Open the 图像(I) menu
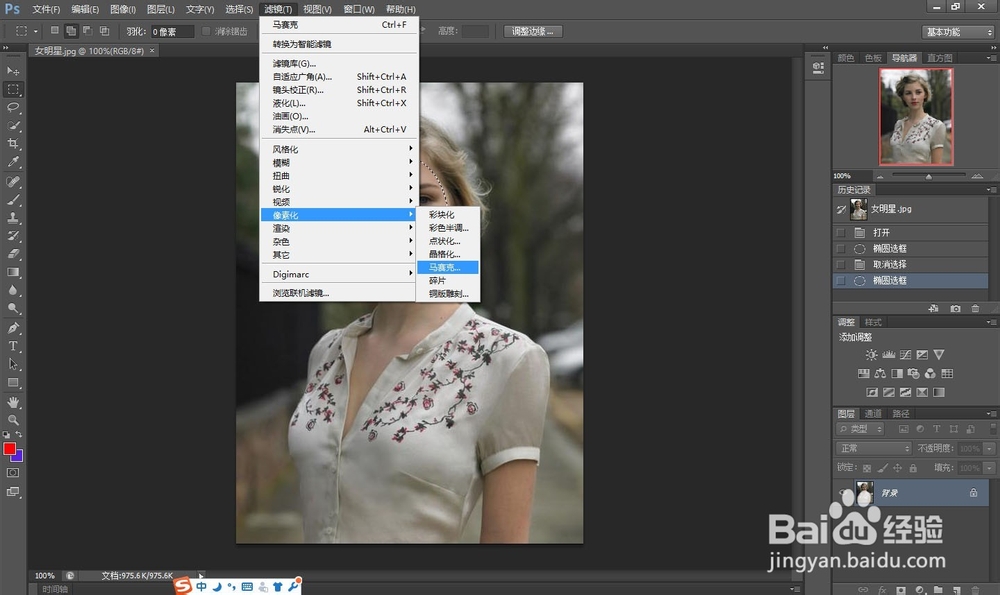The image size is (1000, 595). click(x=122, y=10)
